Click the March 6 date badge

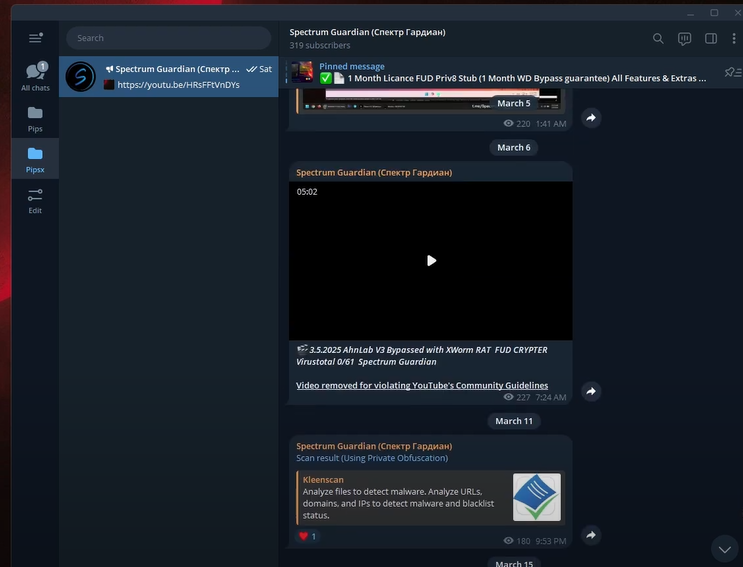pos(514,148)
